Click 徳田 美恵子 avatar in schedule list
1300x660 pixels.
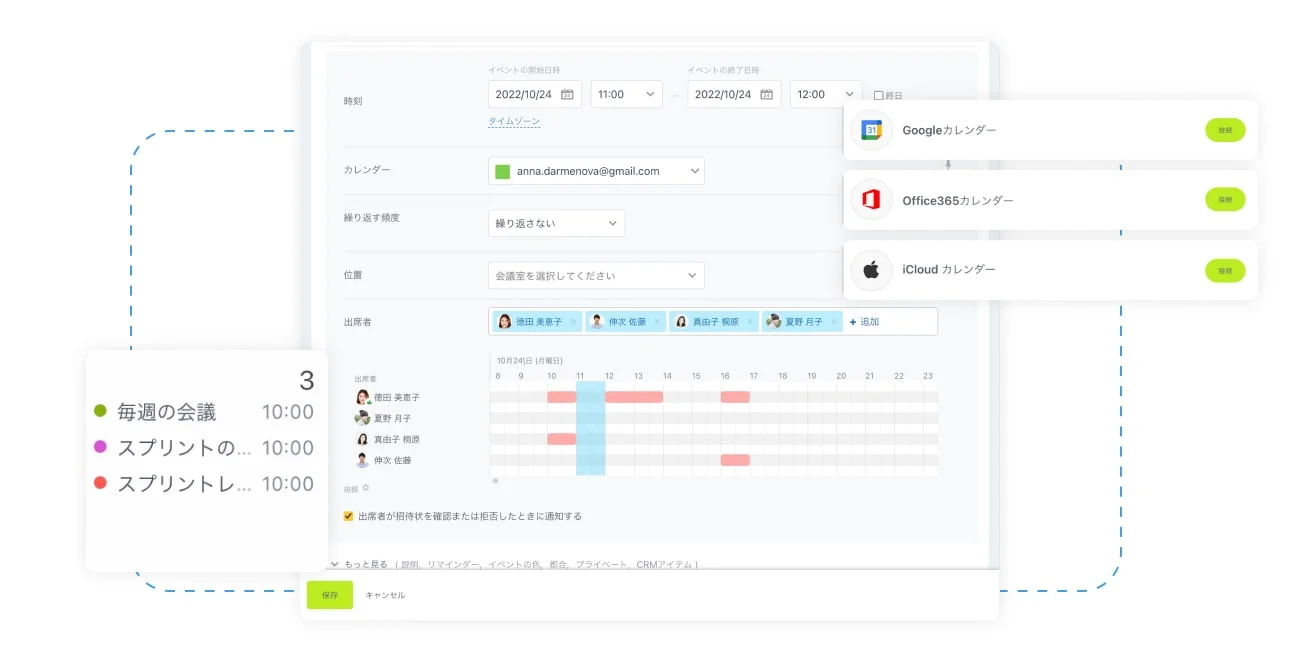tap(363, 397)
